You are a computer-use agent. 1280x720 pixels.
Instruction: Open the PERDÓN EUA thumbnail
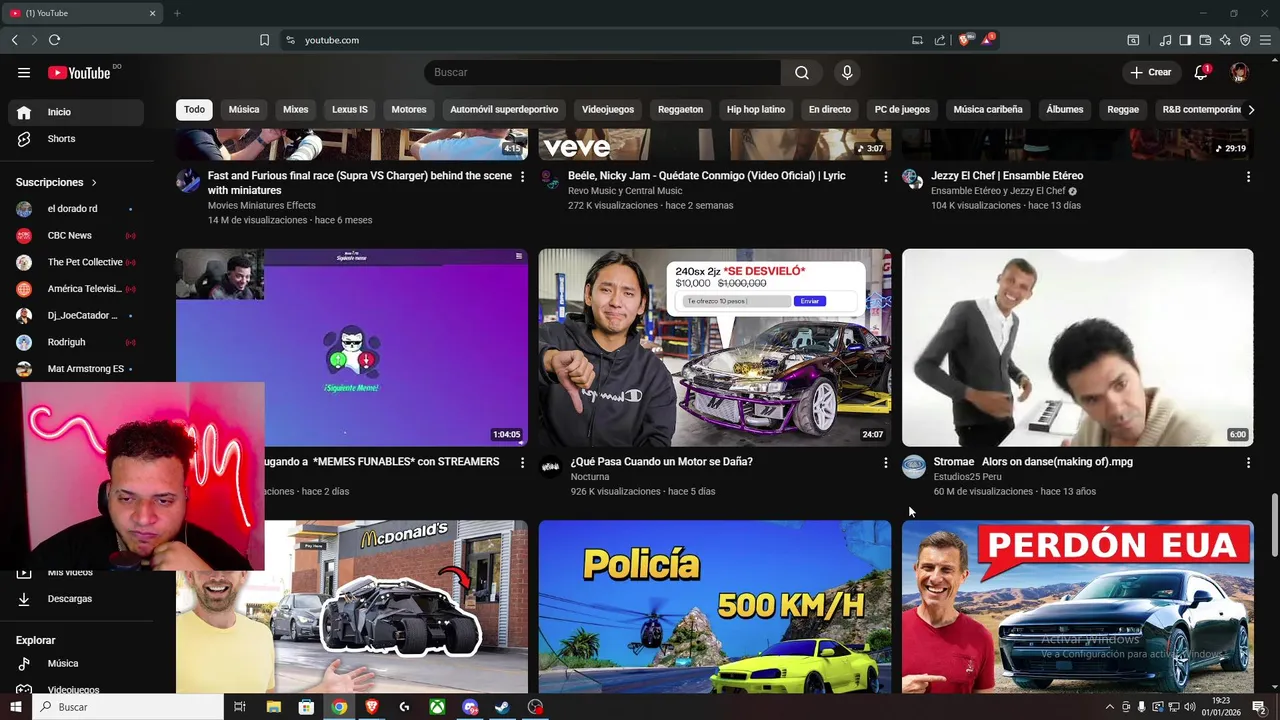click(x=1078, y=606)
